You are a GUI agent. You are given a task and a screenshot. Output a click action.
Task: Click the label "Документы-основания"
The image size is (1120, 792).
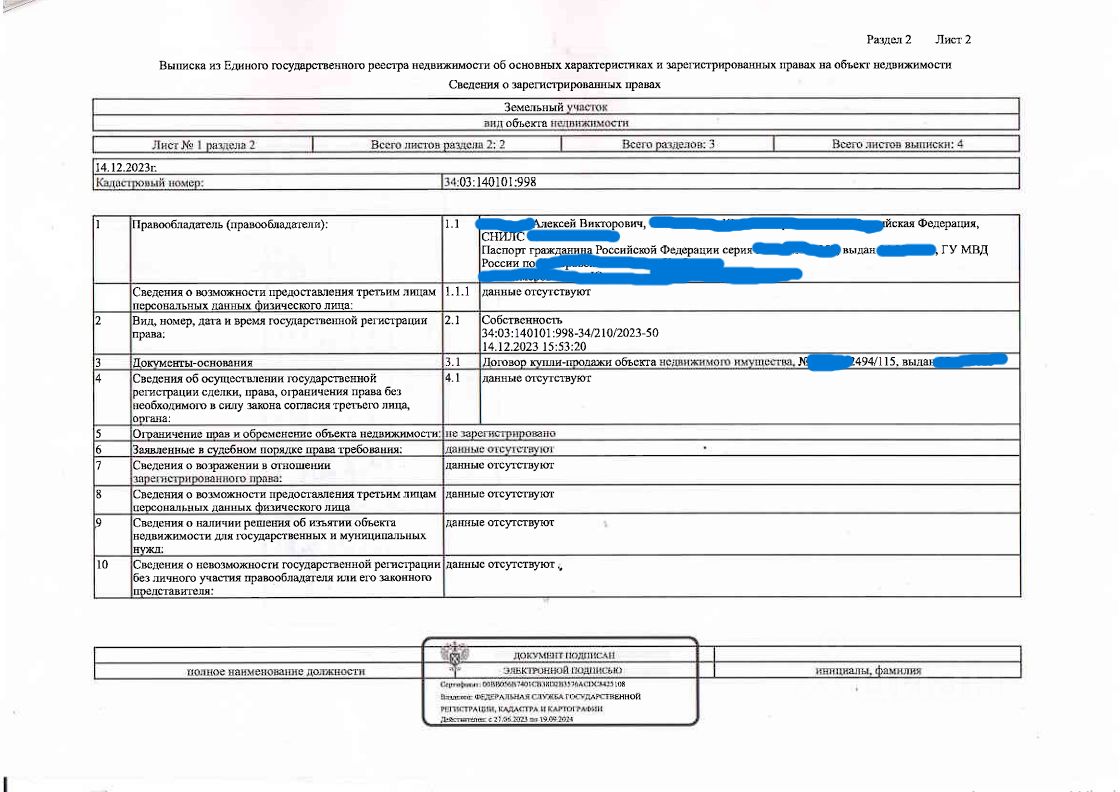(x=192, y=363)
